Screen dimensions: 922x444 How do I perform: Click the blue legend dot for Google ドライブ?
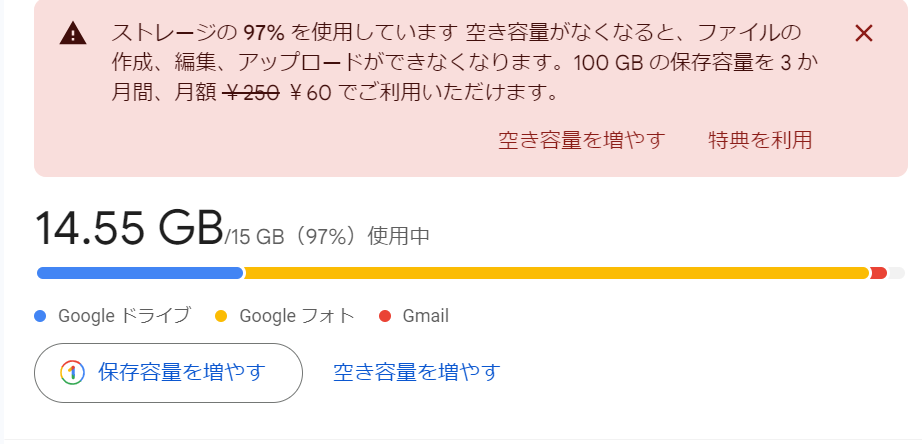41,316
